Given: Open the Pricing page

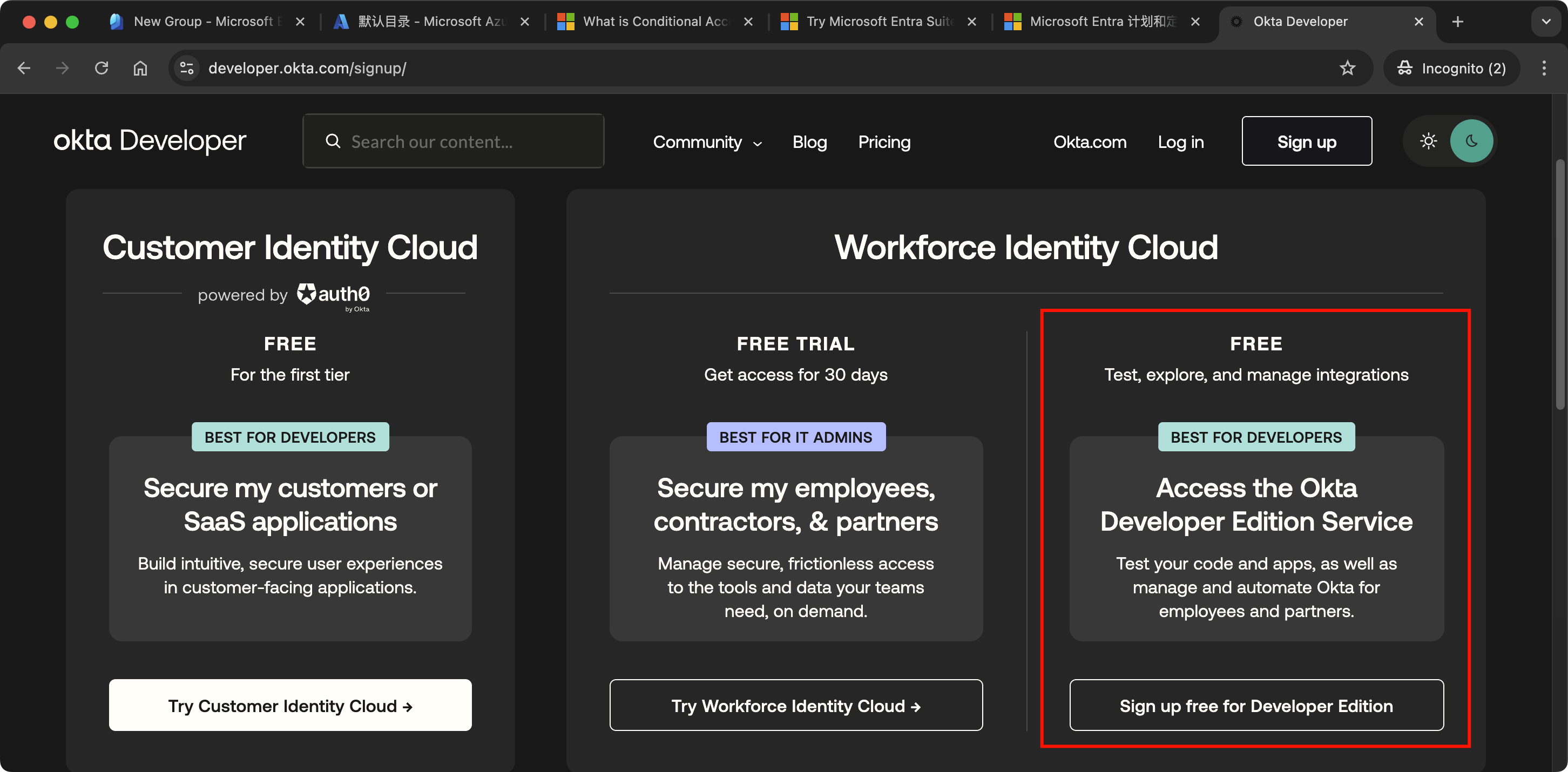Looking at the screenshot, I should click(x=884, y=142).
